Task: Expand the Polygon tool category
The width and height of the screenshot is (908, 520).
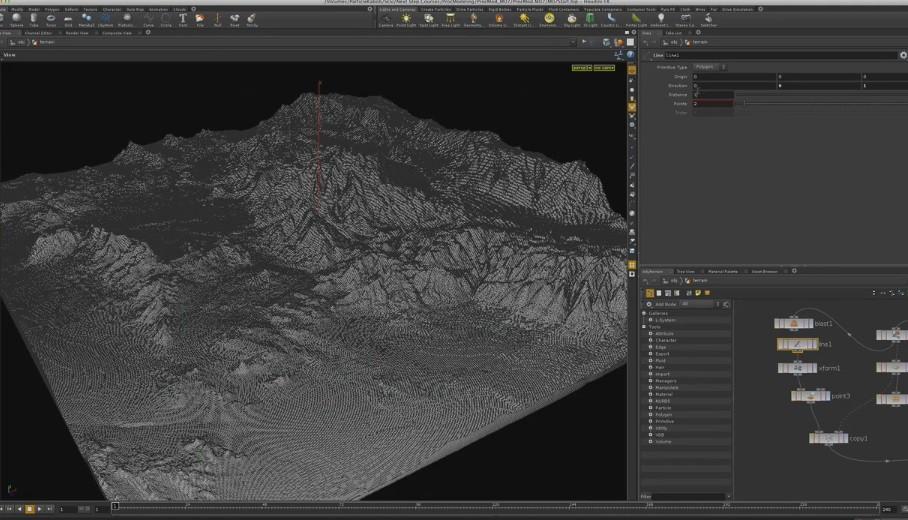Action: (650, 415)
